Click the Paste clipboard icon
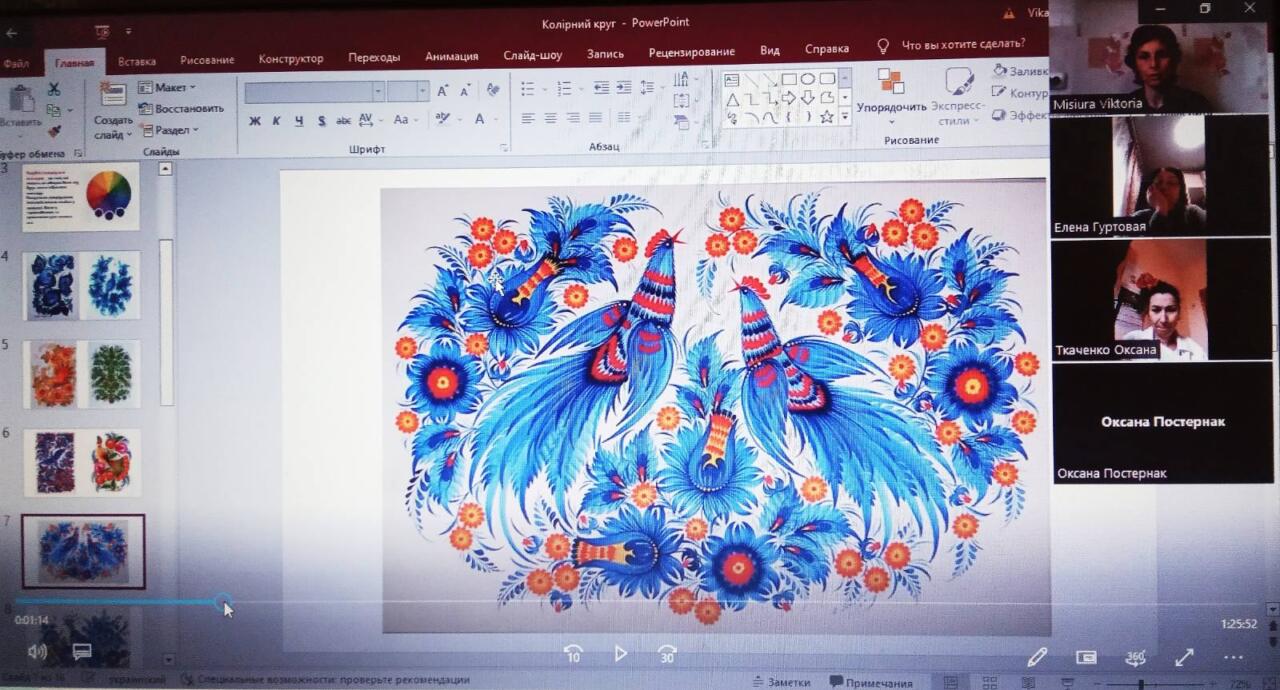 (21, 98)
